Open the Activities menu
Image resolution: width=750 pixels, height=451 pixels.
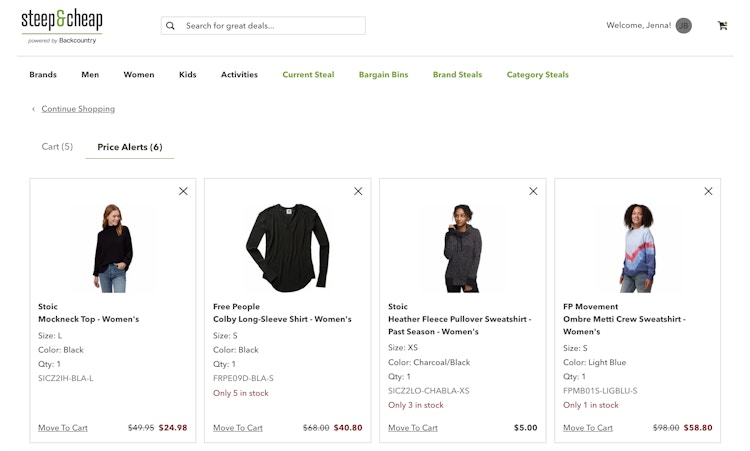[239, 75]
